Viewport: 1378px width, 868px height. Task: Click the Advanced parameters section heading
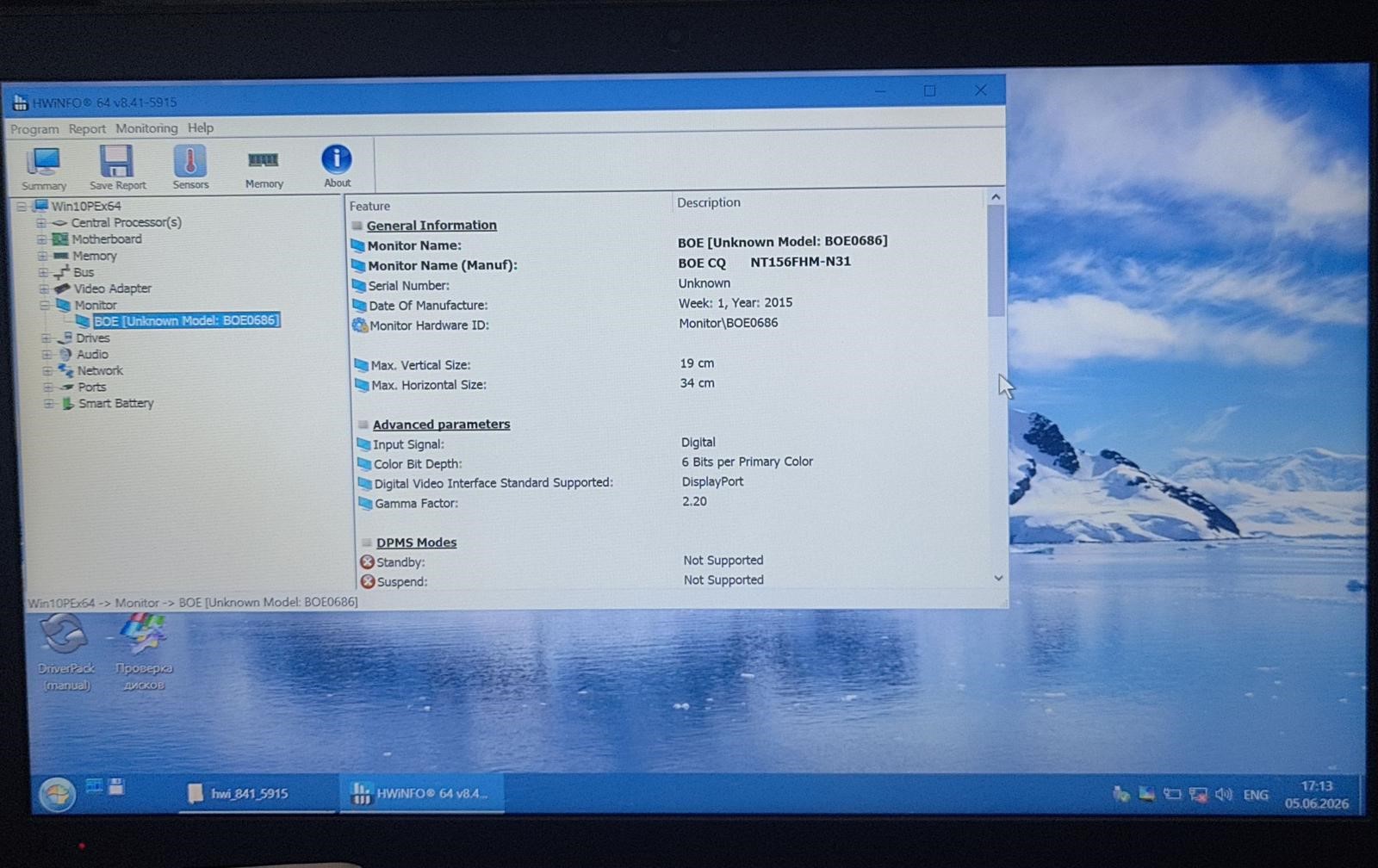441,424
